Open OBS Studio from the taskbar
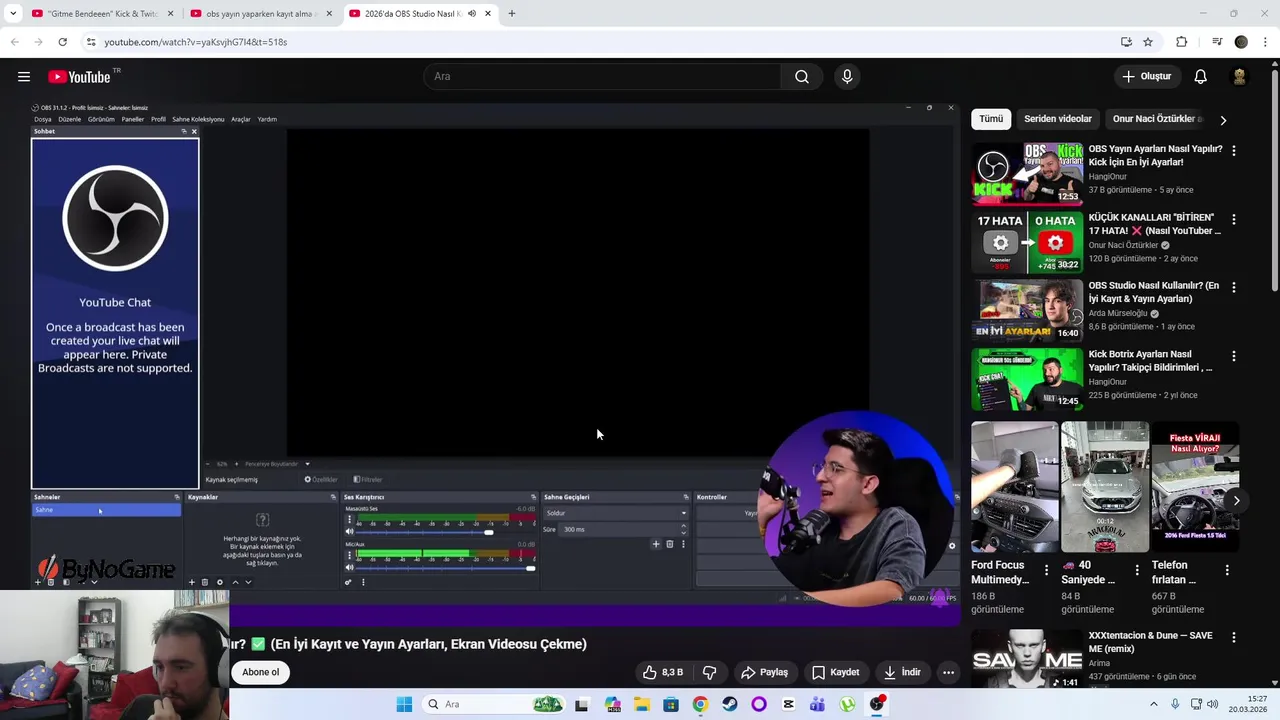Image resolution: width=1280 pixels, height=720 pixels. [877, 704]
